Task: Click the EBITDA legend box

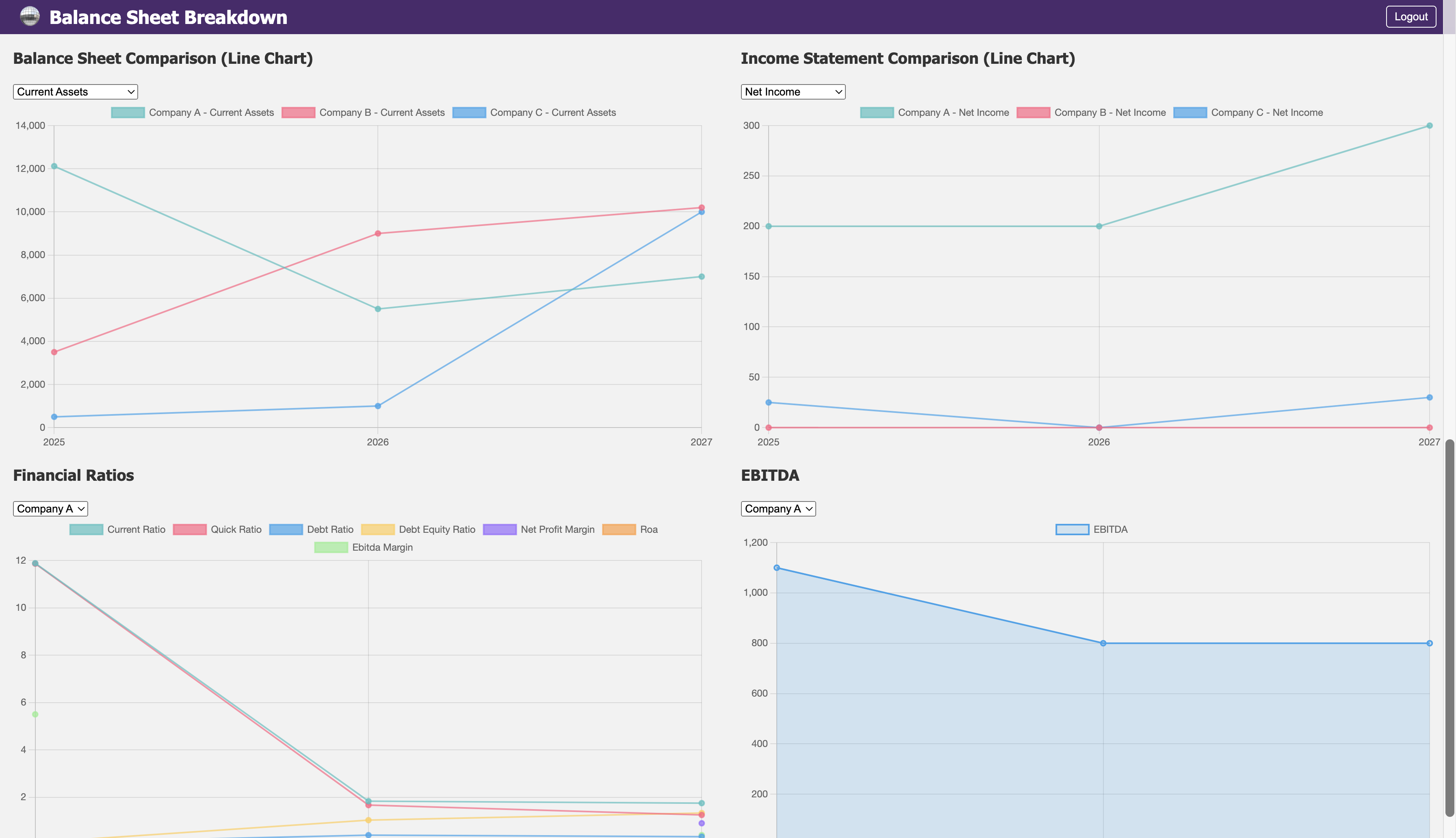Action: coord(1072,530)
